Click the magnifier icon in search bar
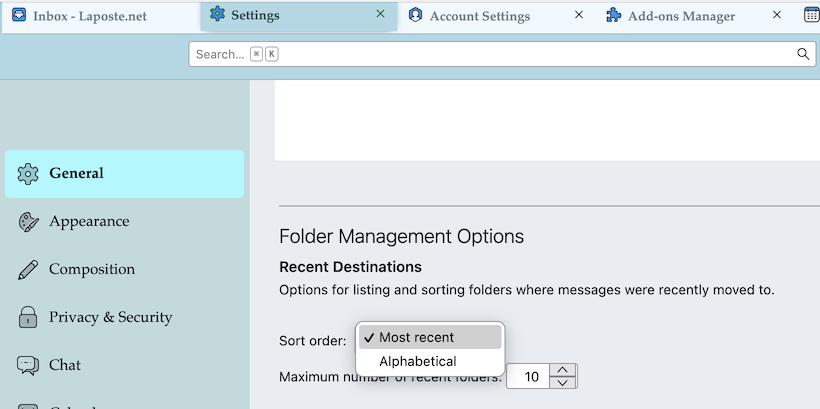The image size is (820, 409). point(803,54)
